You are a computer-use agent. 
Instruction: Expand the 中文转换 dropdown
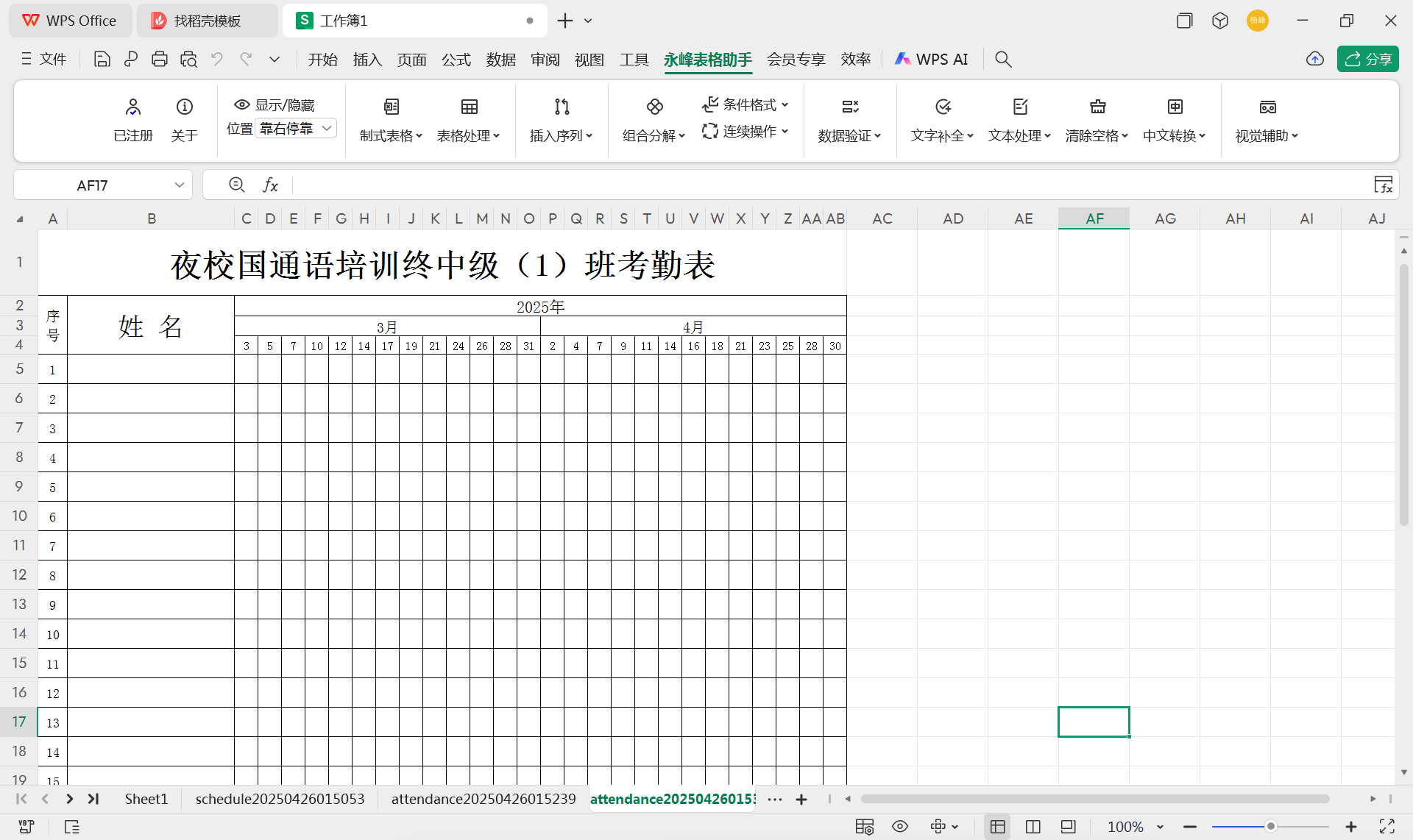(x=1174, y=135)
